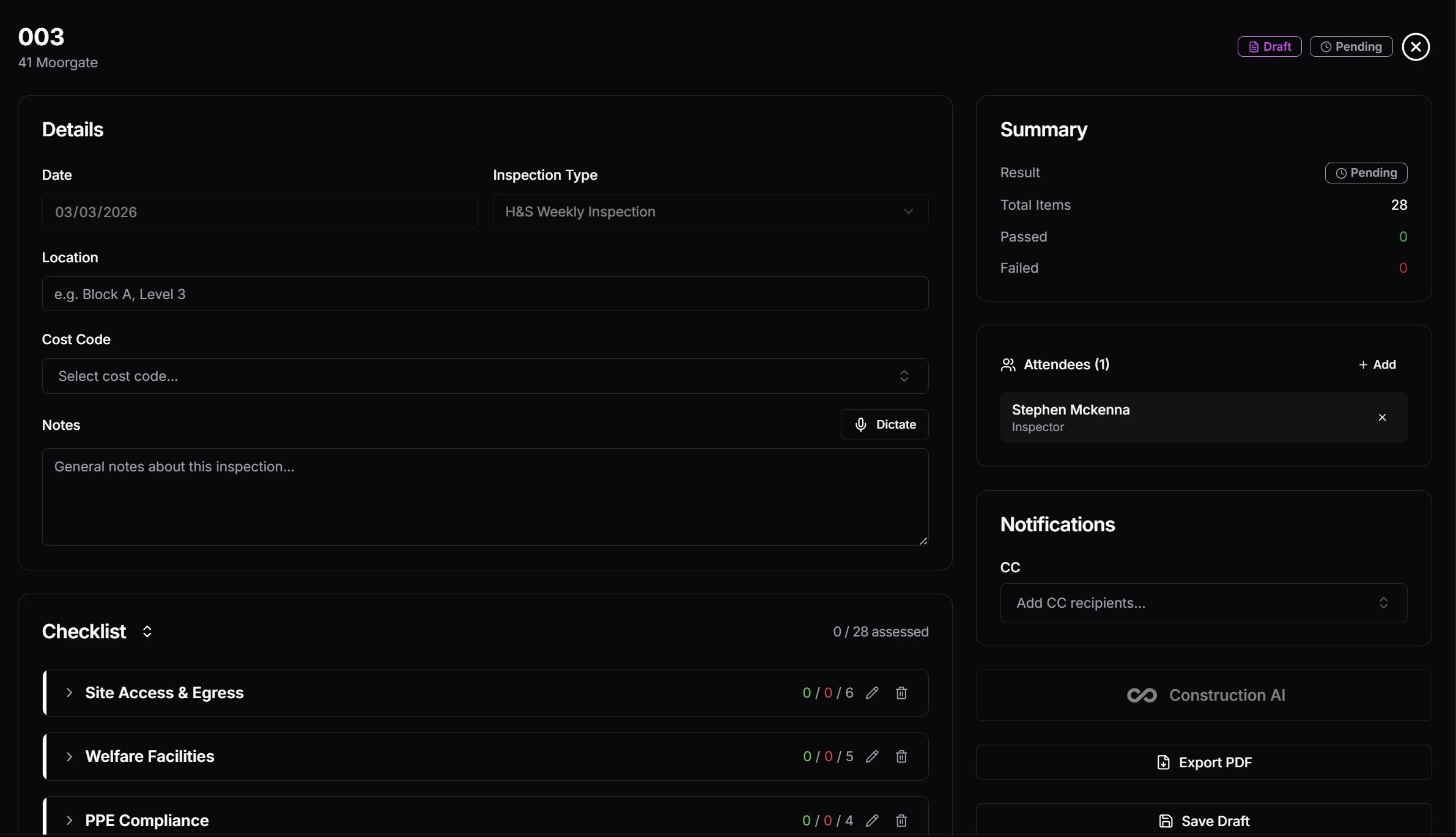Viewport: 1456px width, 837px height.
Task: Click the Construction AI logo
Action: [x=1141, y=695]
